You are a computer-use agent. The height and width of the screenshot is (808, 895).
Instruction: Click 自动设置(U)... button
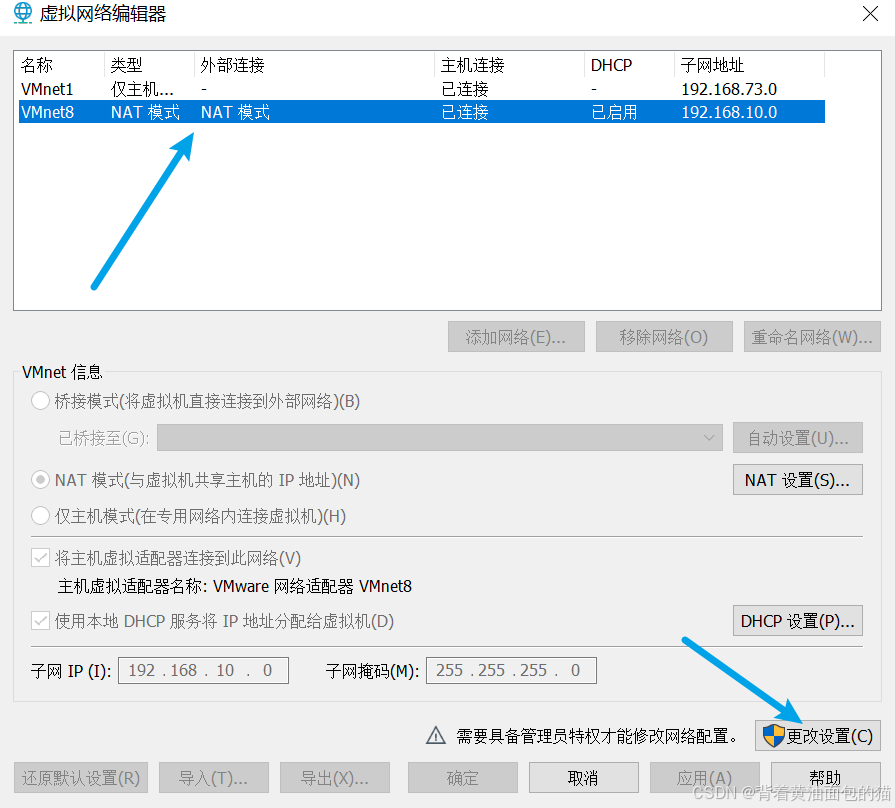(797, 438)
